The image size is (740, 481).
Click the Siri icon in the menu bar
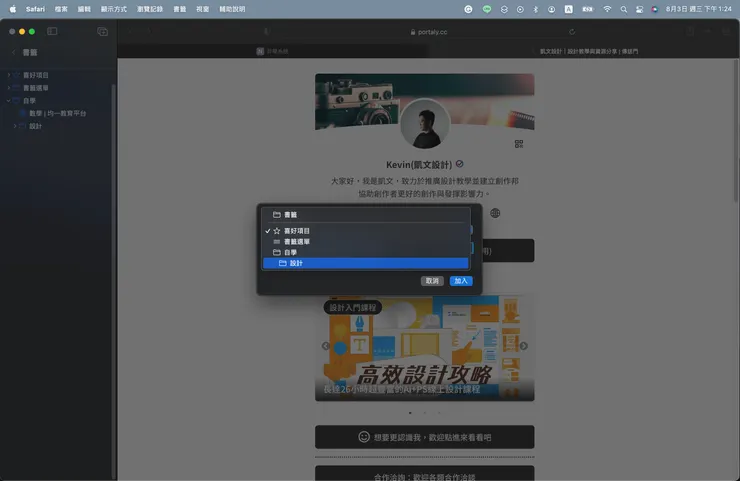pyautogui.click(x=655, y=9)
